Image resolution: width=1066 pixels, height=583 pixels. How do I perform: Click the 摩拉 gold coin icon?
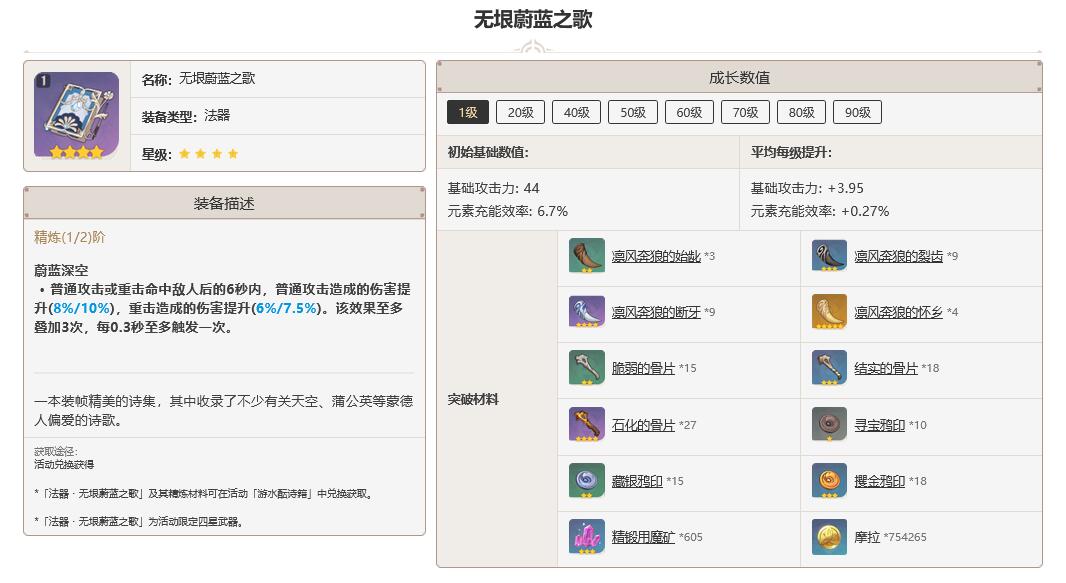point(829,537)
